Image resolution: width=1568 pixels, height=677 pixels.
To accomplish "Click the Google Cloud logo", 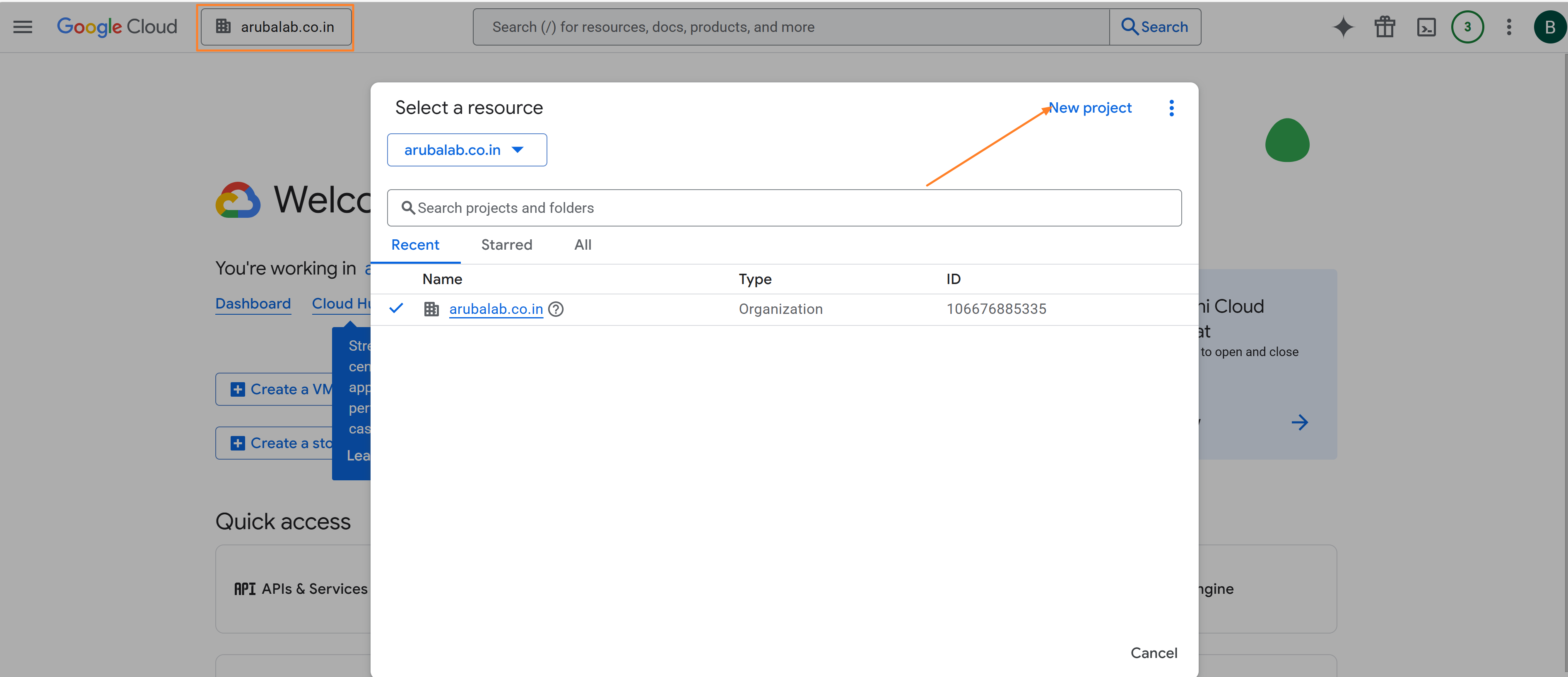I will coord(117,27).
